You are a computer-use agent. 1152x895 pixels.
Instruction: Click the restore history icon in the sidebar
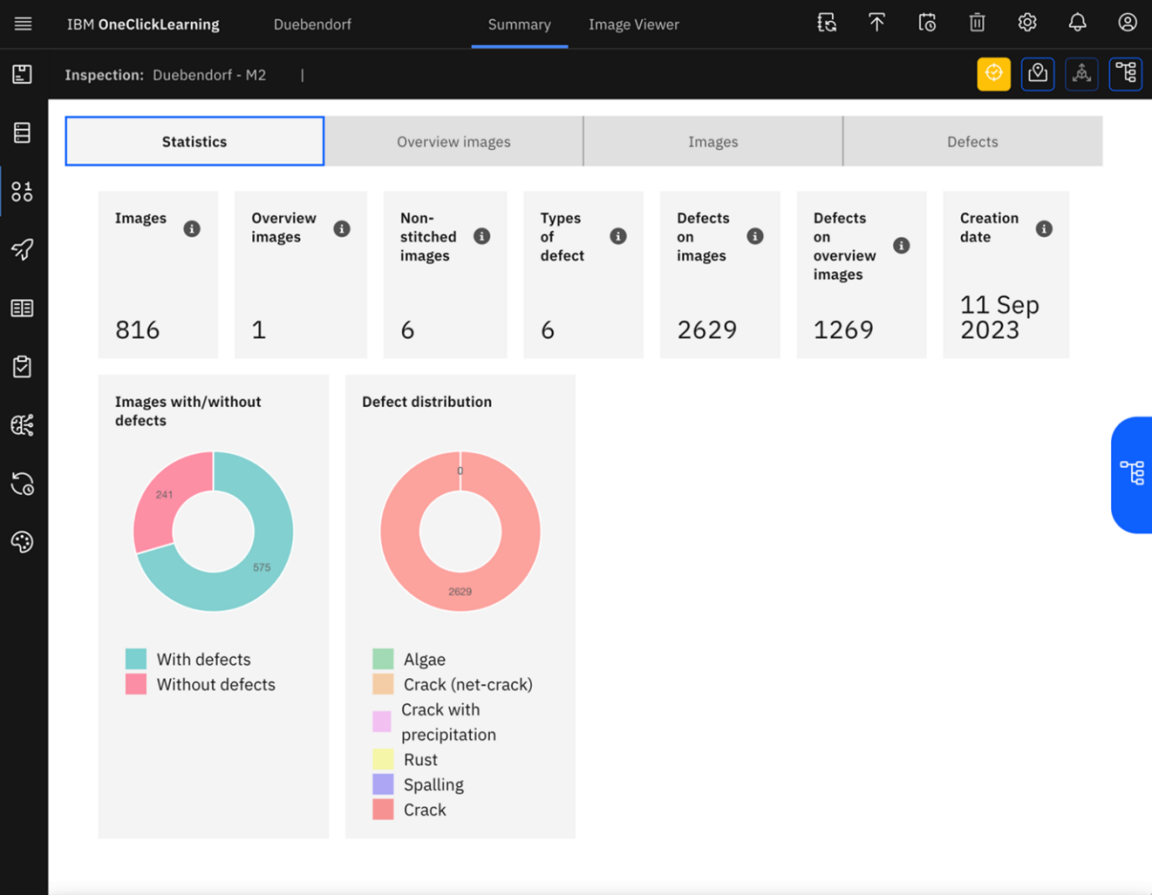22,484
